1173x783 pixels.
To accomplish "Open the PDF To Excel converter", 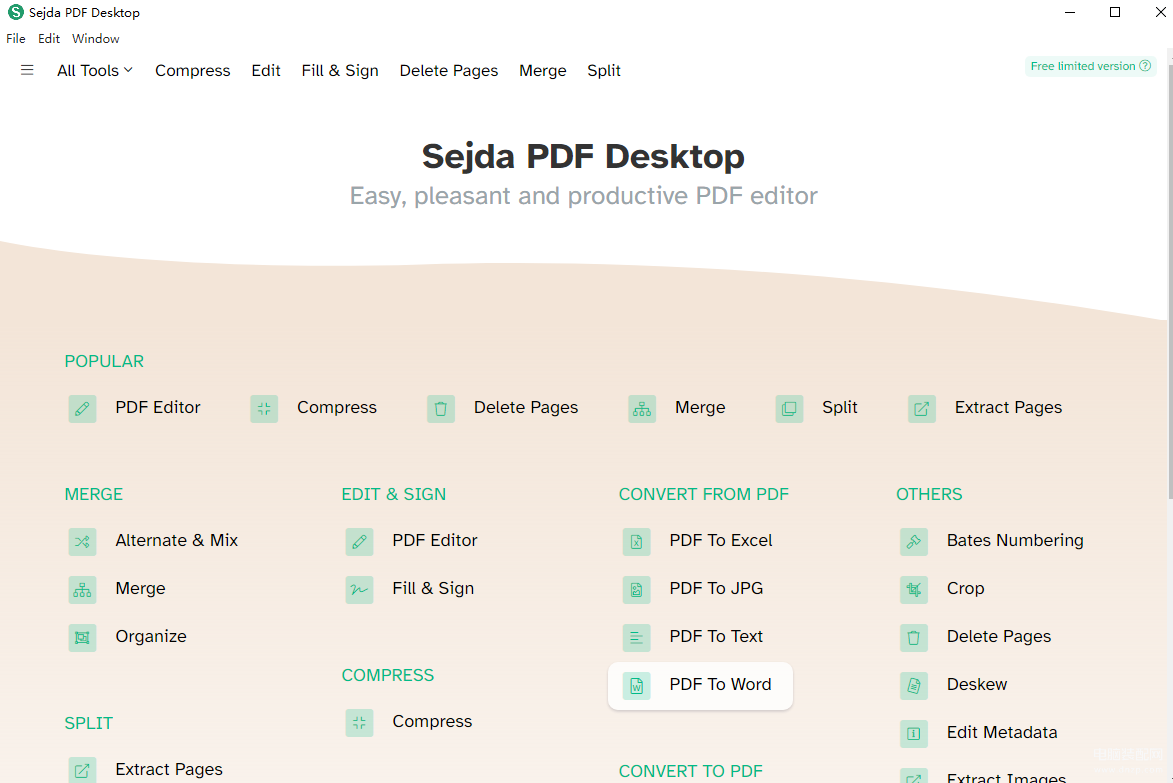I will coord(720,540).
